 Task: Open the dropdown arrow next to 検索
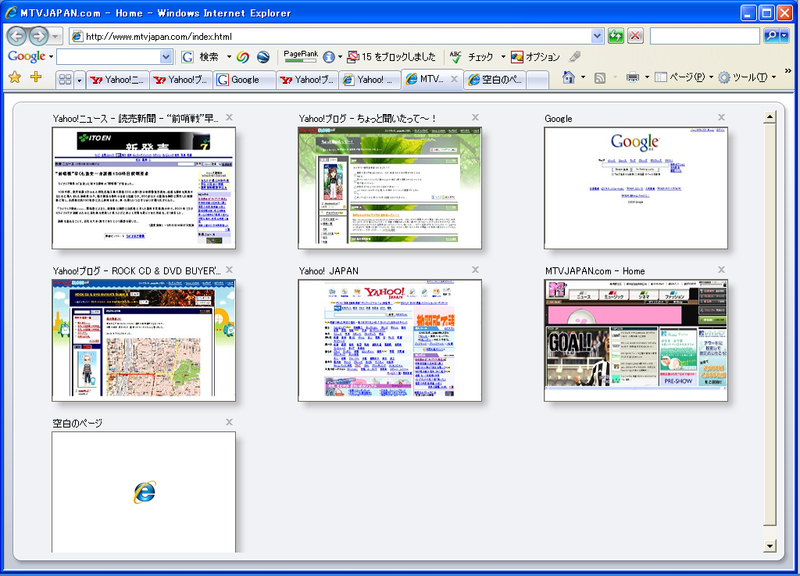tap(229, 57)
